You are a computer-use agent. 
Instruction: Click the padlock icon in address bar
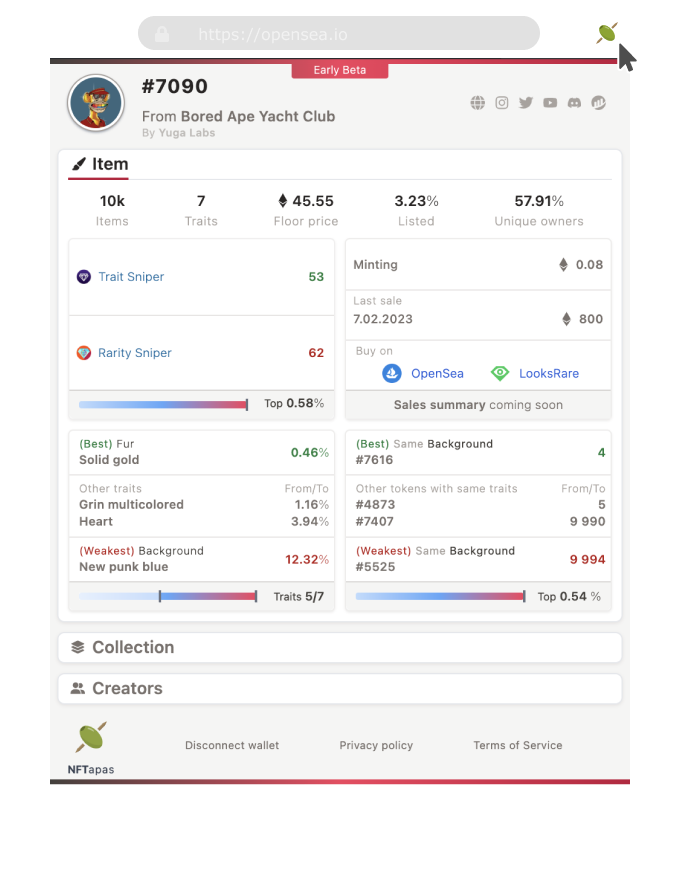[162, 34]
